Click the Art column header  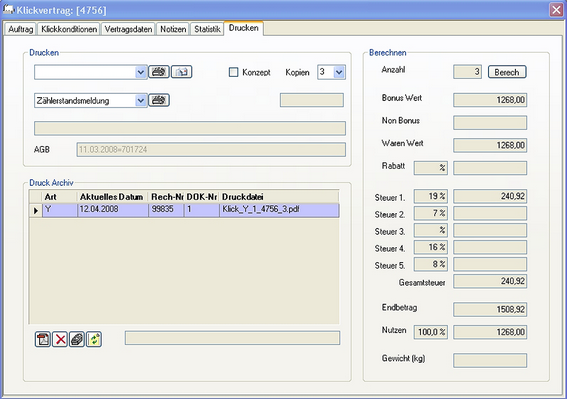(60, 197)
